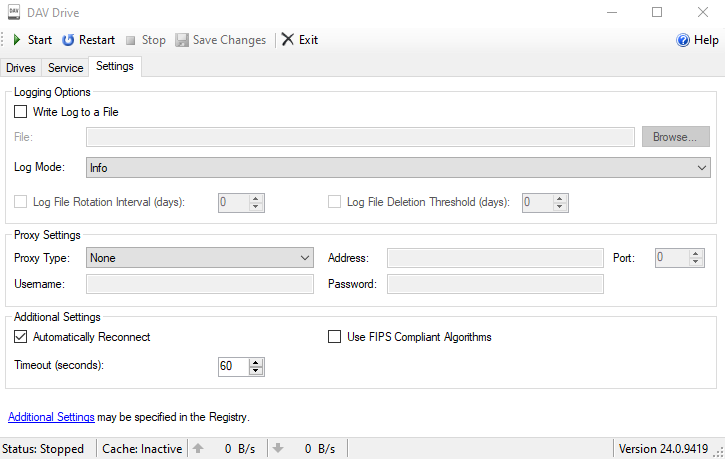Click the Timeout seconds input field

click(x=232, y=367)
